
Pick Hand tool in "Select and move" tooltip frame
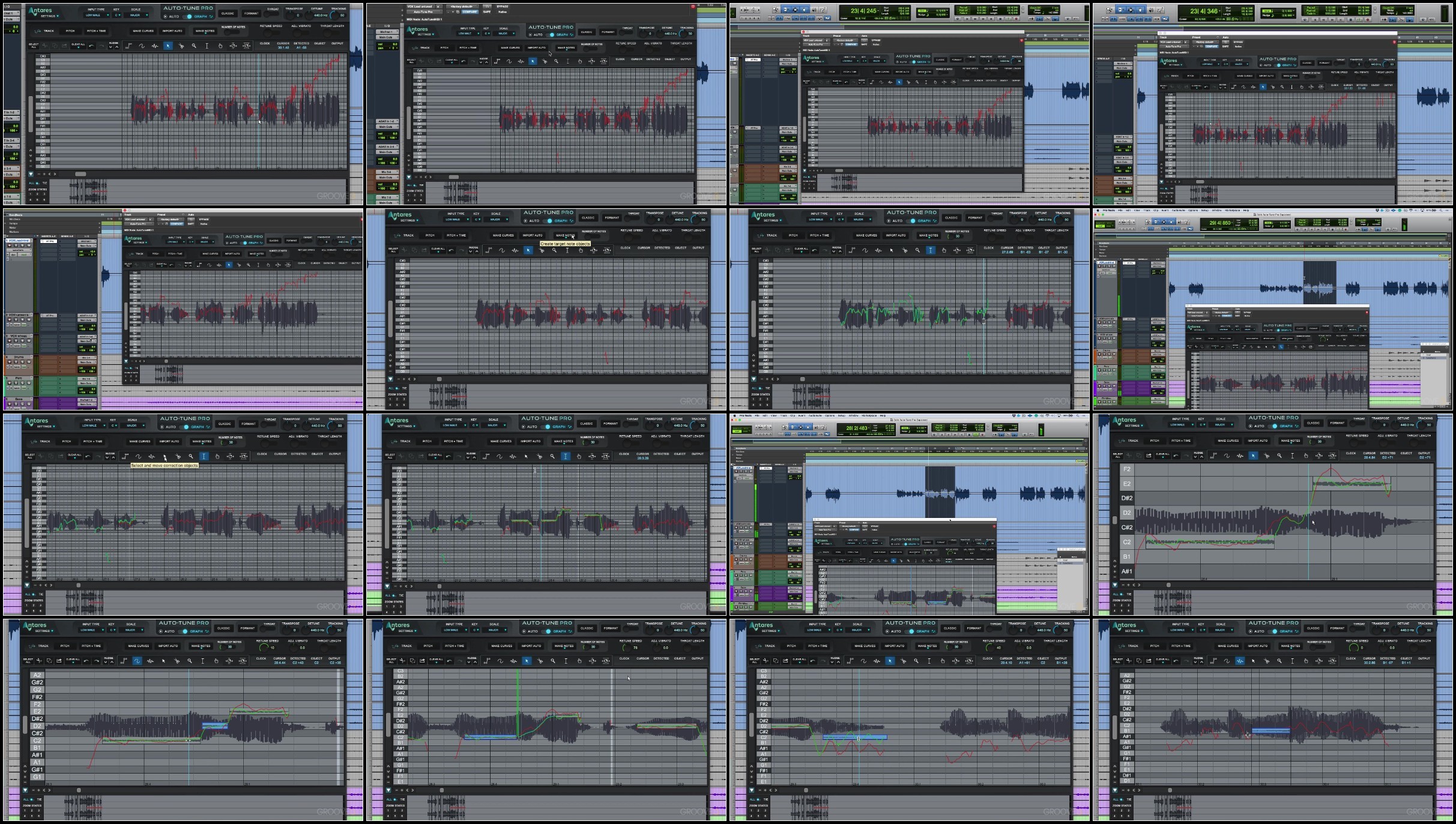click(x=217, y=456)
